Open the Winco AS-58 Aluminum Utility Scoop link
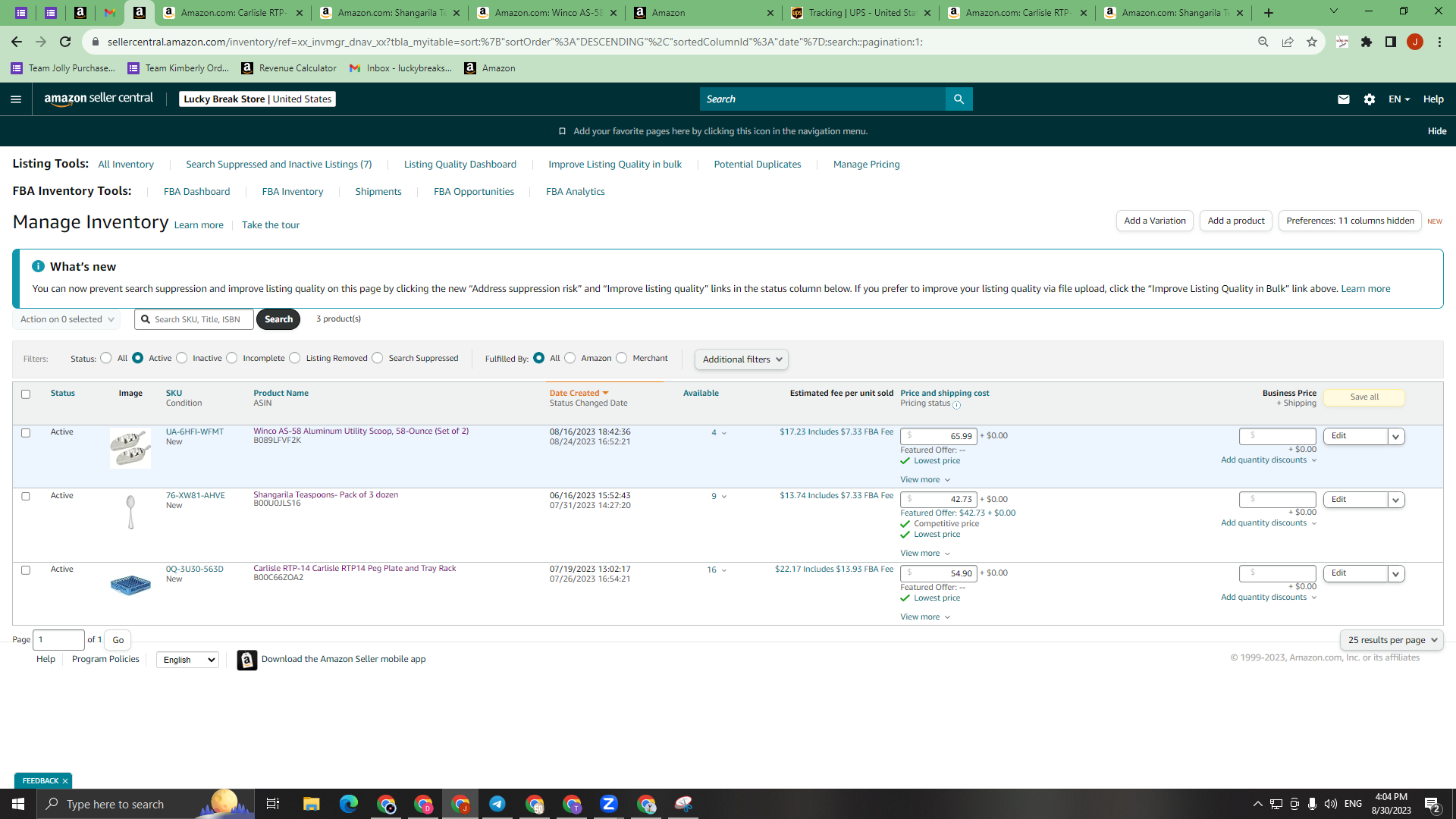The image size is (1456, 819). pyautogui.click(x=361, y=431)
